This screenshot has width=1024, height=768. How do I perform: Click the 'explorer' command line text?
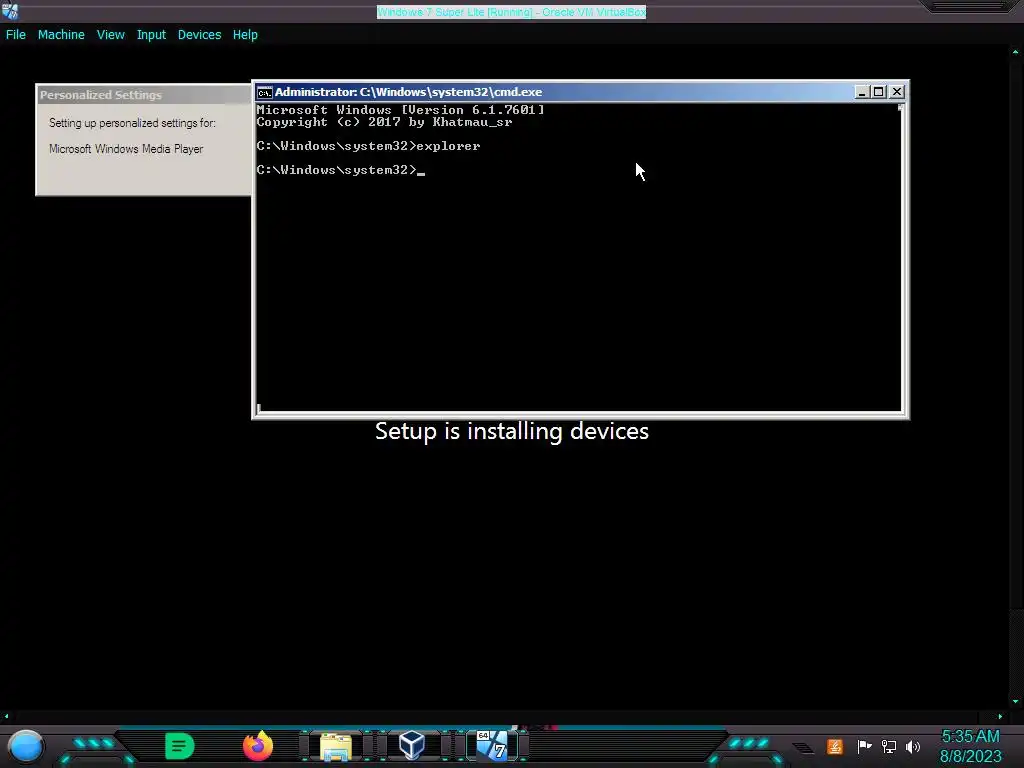tap(448, 146)
